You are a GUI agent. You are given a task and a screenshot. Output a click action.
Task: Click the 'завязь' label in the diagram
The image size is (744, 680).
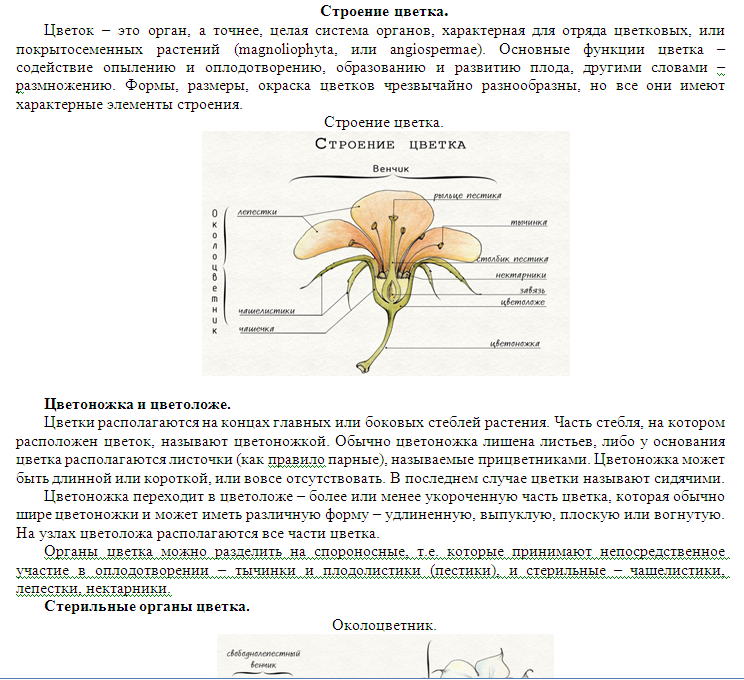(x=532, y=290)
